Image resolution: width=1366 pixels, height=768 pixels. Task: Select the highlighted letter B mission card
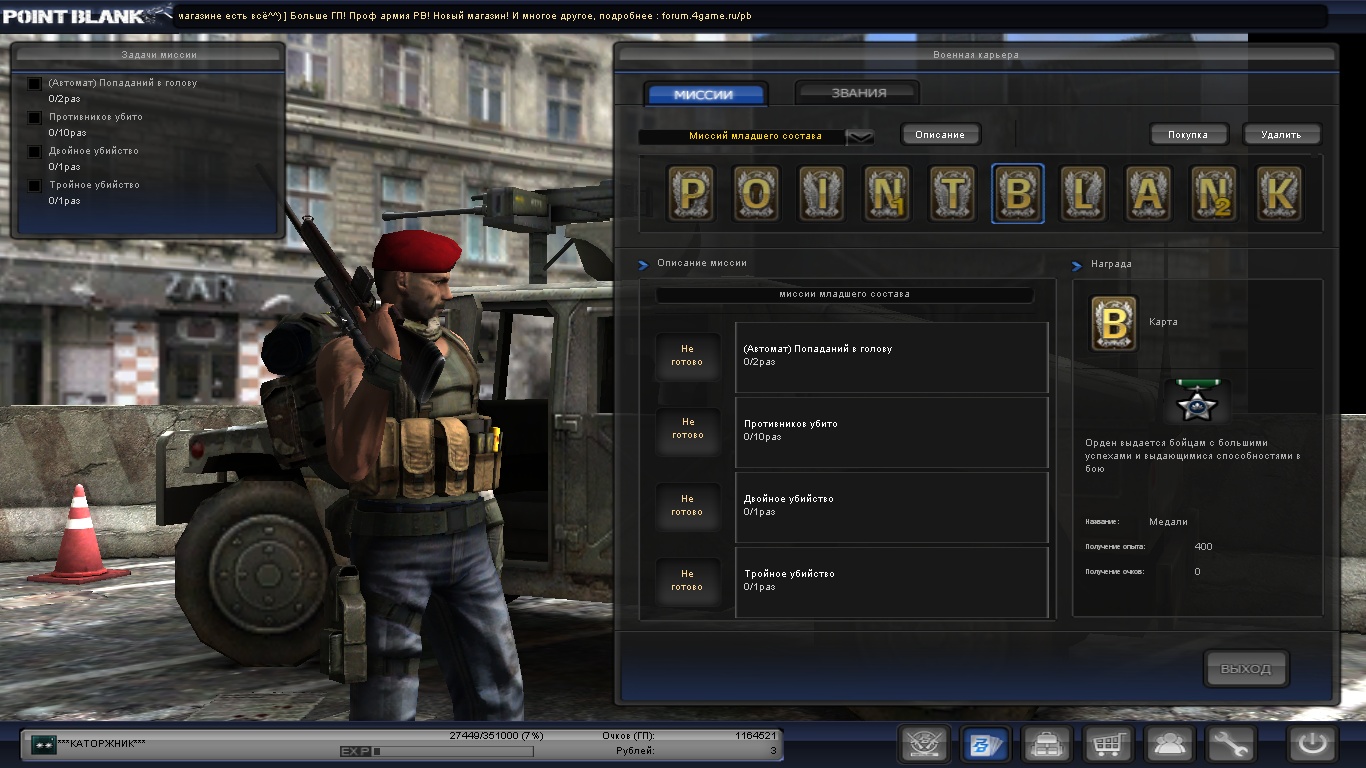[x=1018, y=193]
